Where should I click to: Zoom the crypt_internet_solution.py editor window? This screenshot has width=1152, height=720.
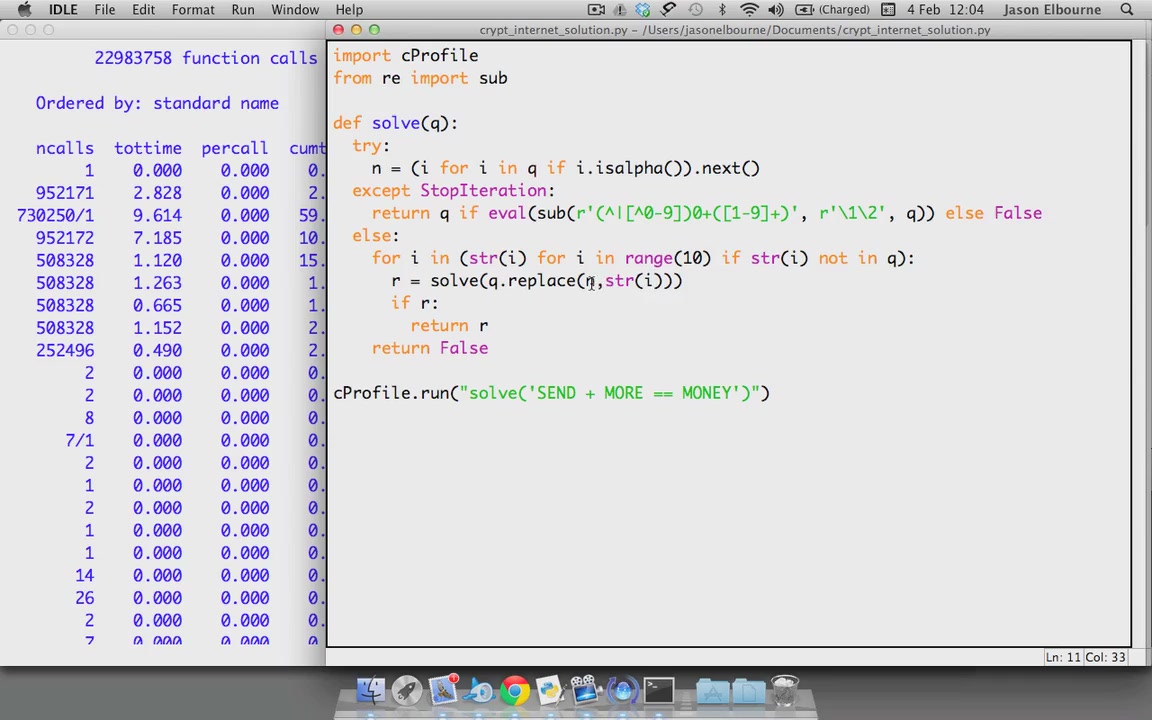[x=375, y=29]
